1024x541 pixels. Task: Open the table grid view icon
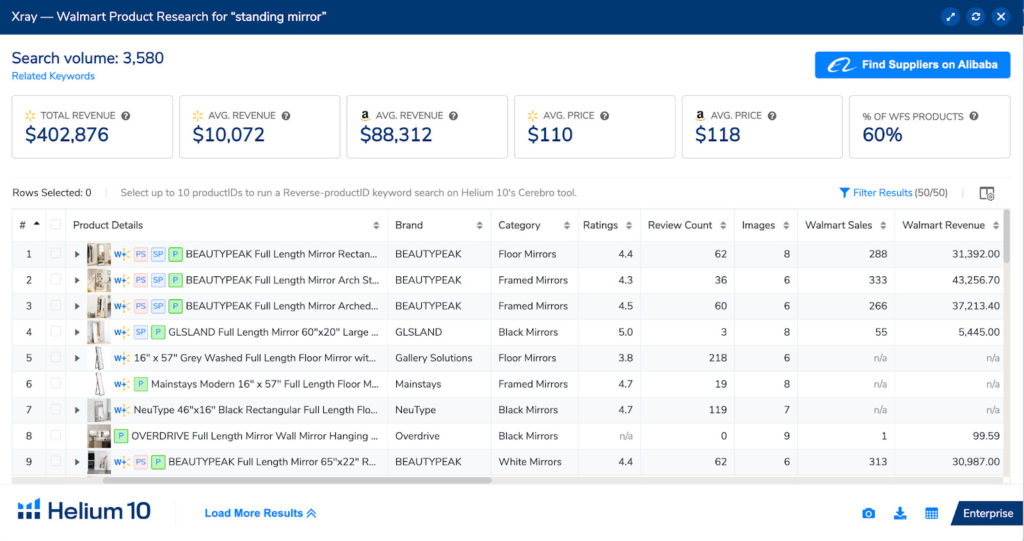[931, 513]
